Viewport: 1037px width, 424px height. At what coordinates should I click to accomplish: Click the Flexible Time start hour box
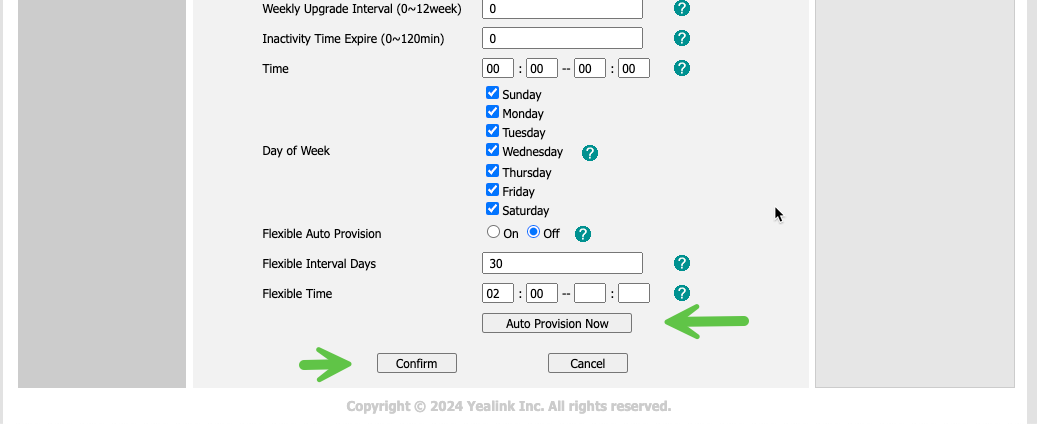tap(498, 293)
